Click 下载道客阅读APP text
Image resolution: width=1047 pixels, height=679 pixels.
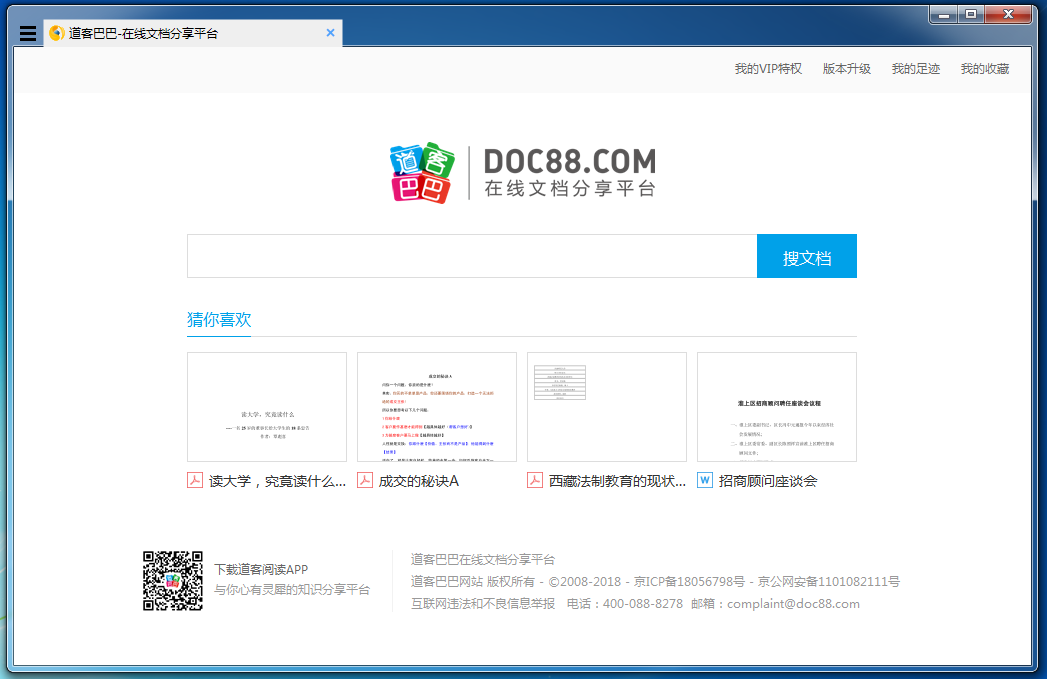coord(261,570)
